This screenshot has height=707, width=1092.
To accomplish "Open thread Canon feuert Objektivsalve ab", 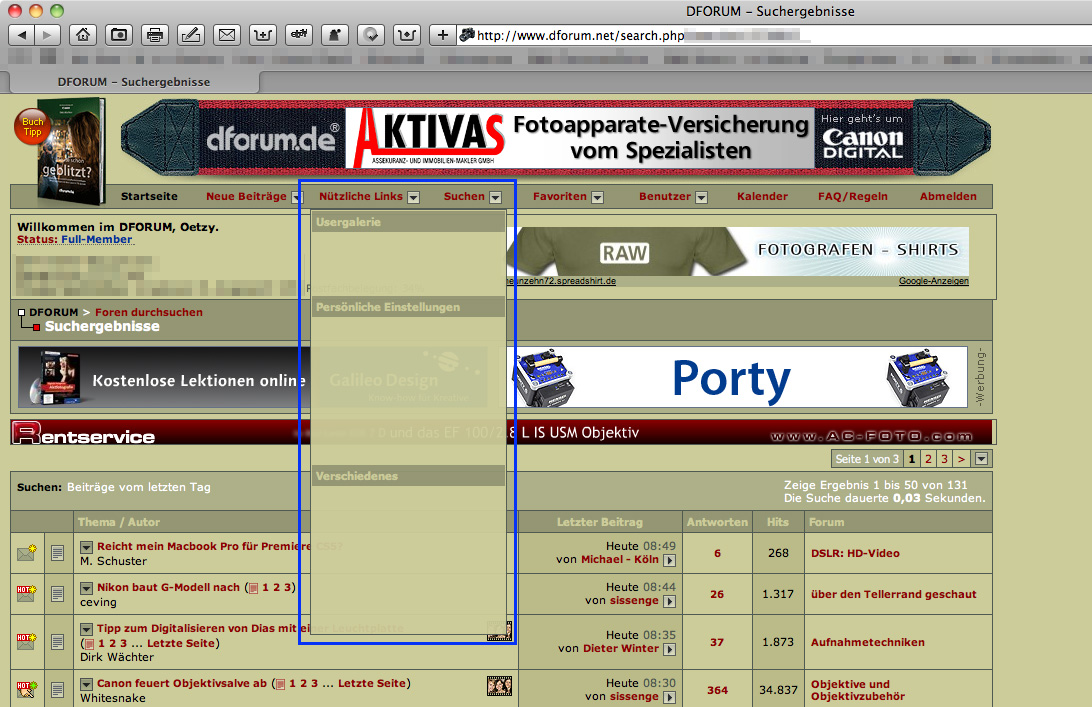I will point(182,683).
